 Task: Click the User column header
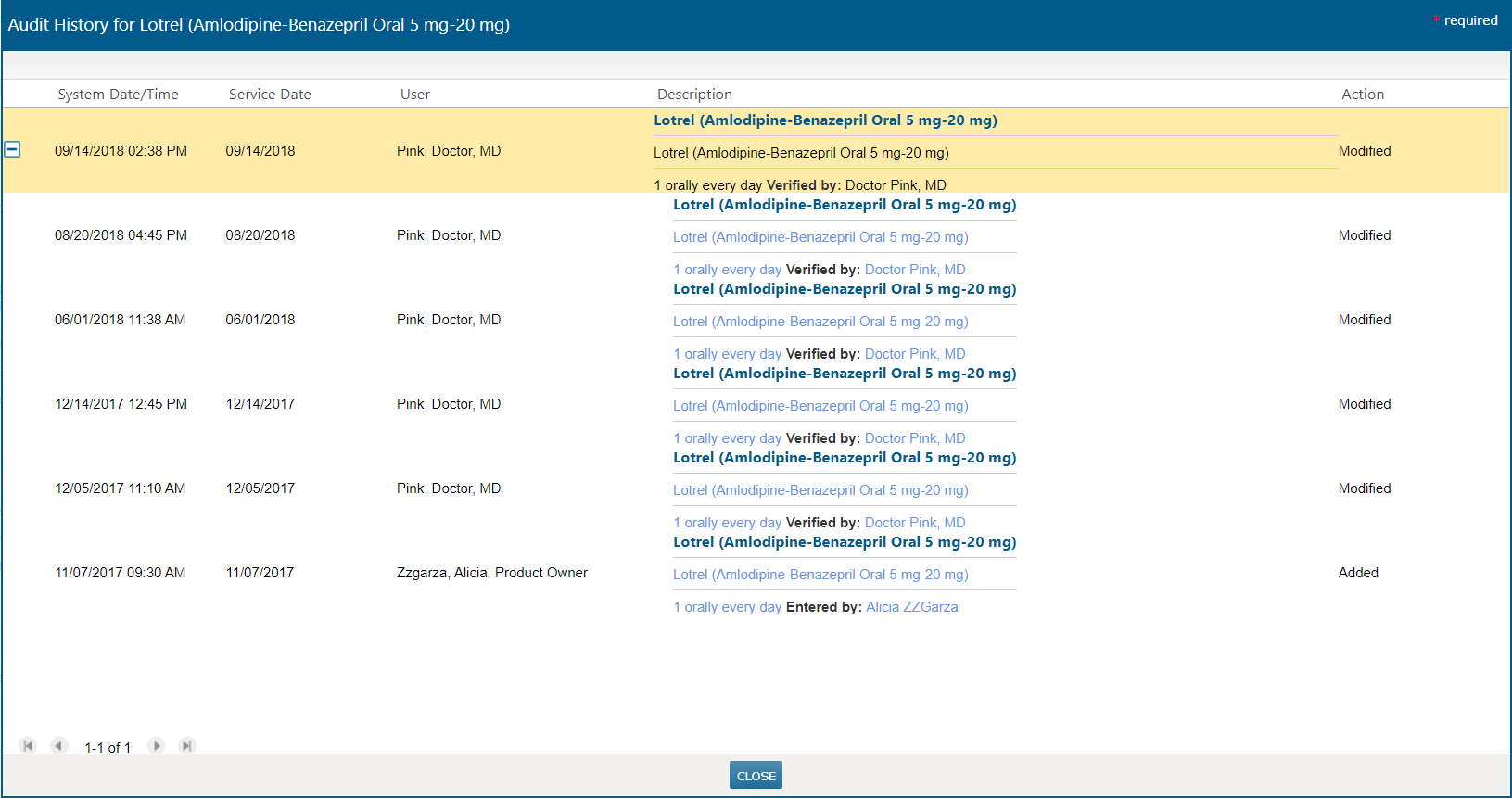coord(415,95)
